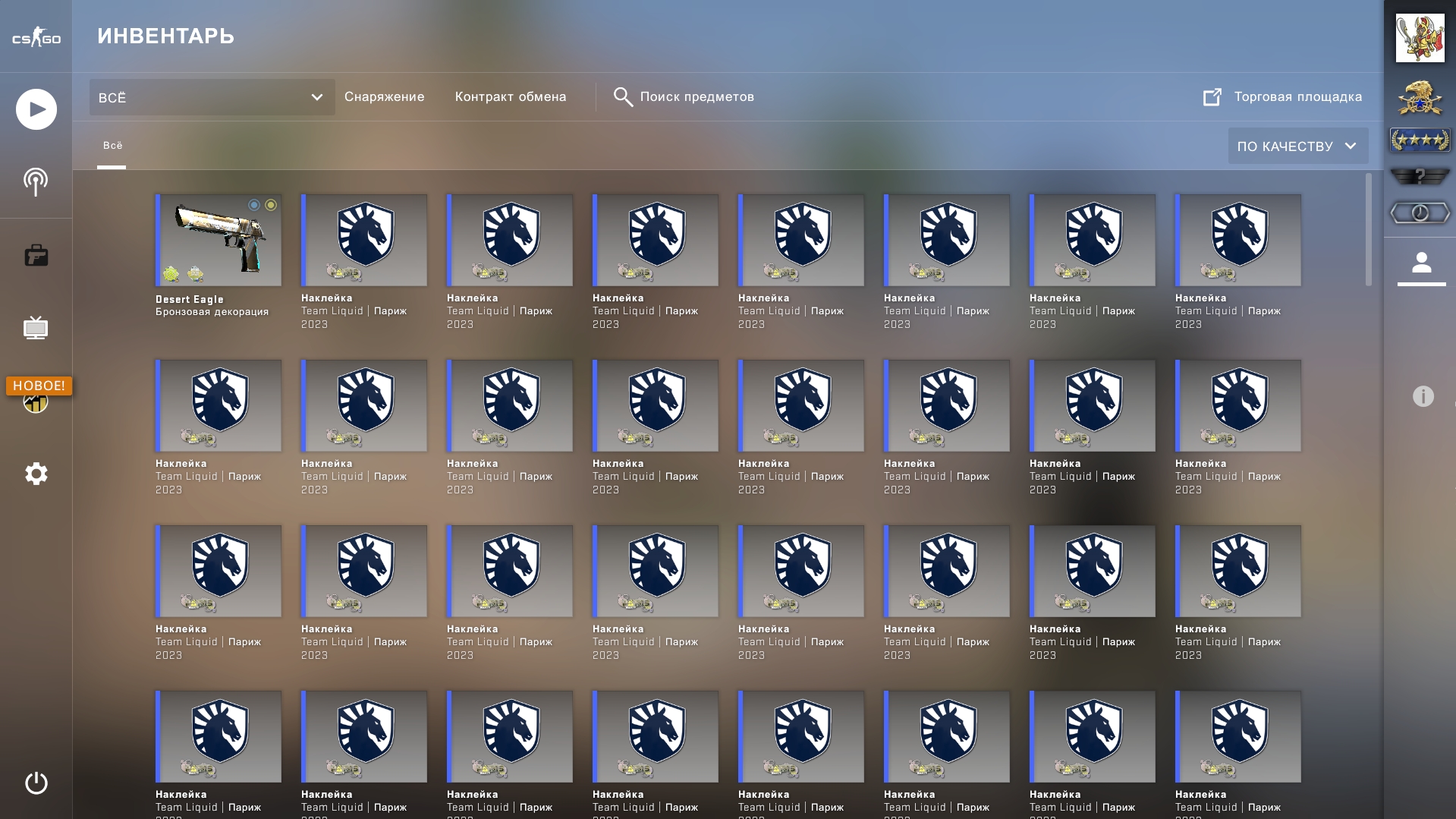Click the external link icon beside Торговая площадка
Image resolution: width=1456 pixels, height=819 pixels.
point(1212,97)
